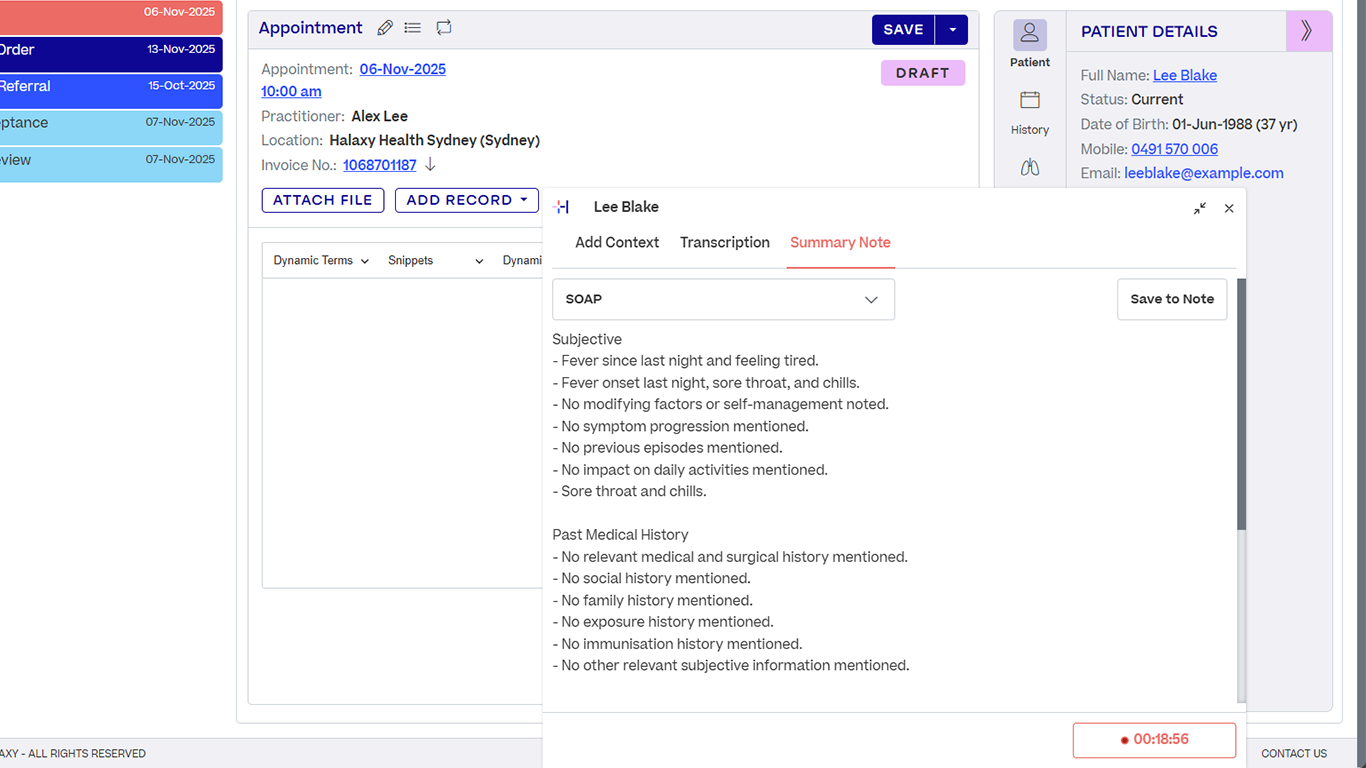Click email leeblake@example.com link
The image size is (1366, 768).
(1204, 173)
